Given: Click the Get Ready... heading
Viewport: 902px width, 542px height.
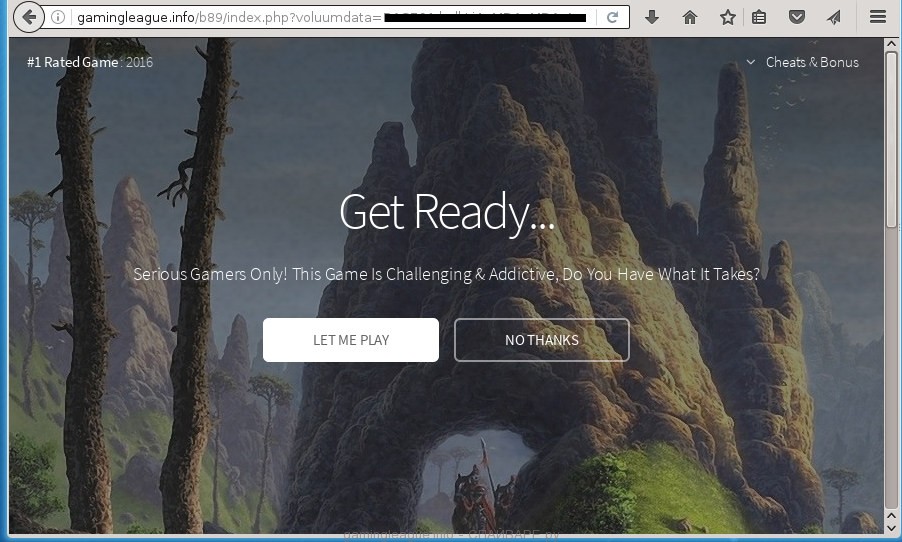Looking at the screenshot, I should 447,213.
